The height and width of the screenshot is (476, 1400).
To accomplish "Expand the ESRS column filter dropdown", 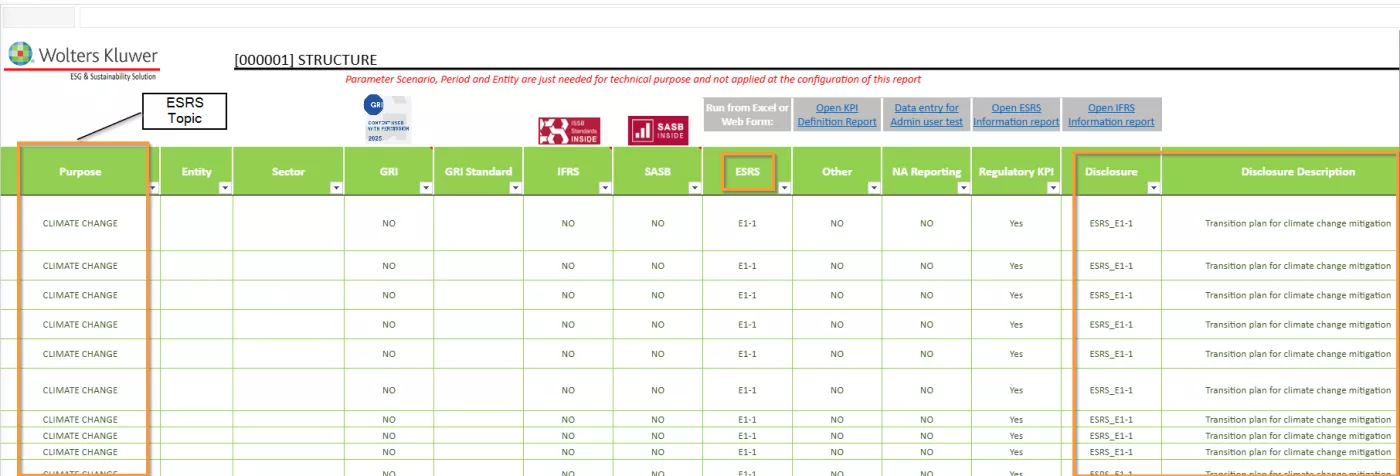I will point(783,187).
